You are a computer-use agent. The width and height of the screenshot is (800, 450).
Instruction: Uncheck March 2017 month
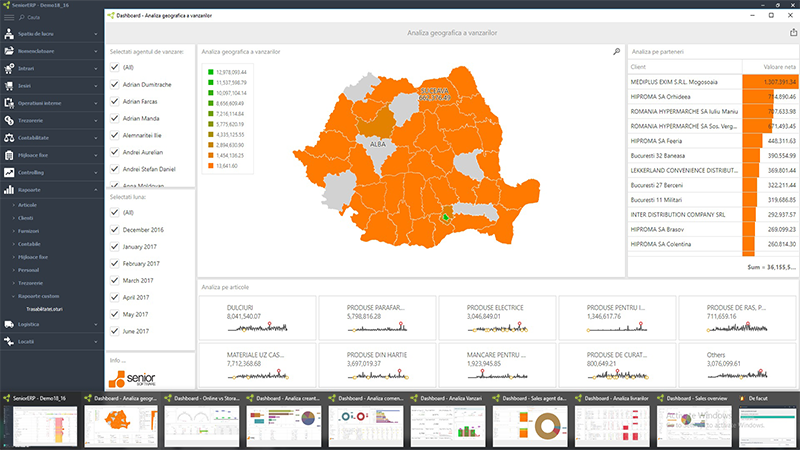point(114,280)
